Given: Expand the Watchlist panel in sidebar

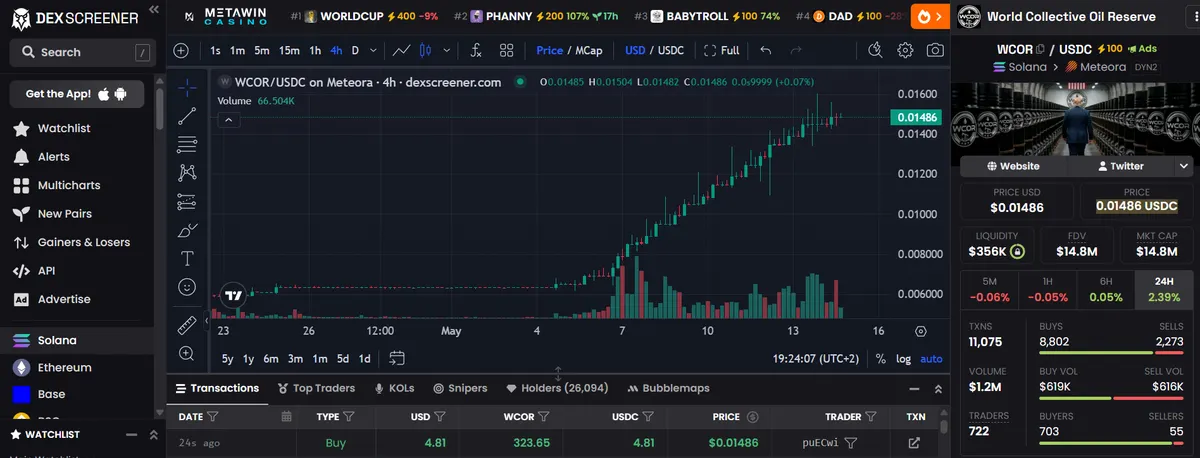Looking at the screenshot, I should 153,434.
